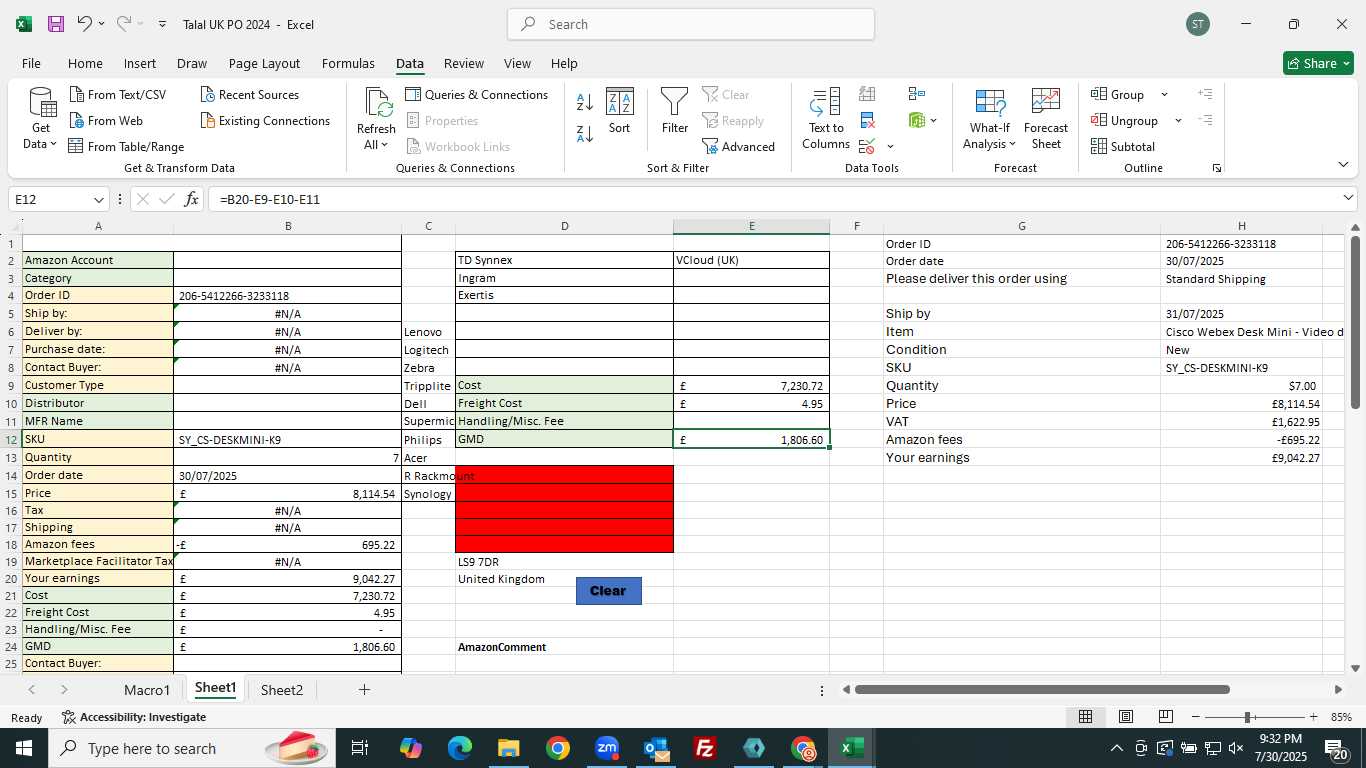This screenshot has height=768, width=1366.
Task: Open the Name Box dropdown
Action: (x=98, y=200)
